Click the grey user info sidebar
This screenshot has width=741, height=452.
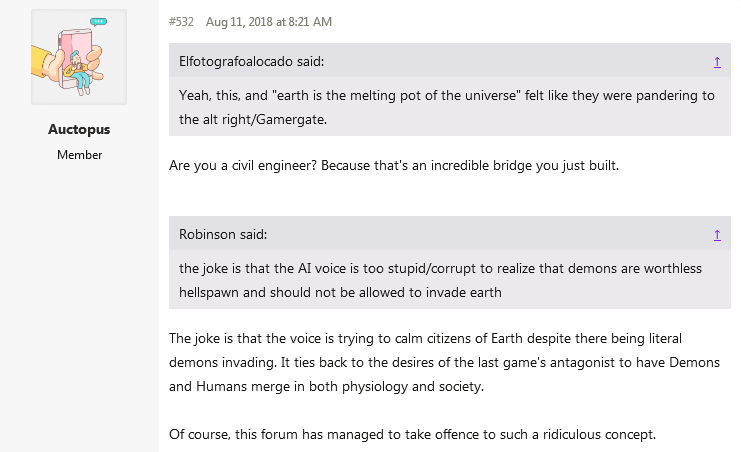coord(79,226)
